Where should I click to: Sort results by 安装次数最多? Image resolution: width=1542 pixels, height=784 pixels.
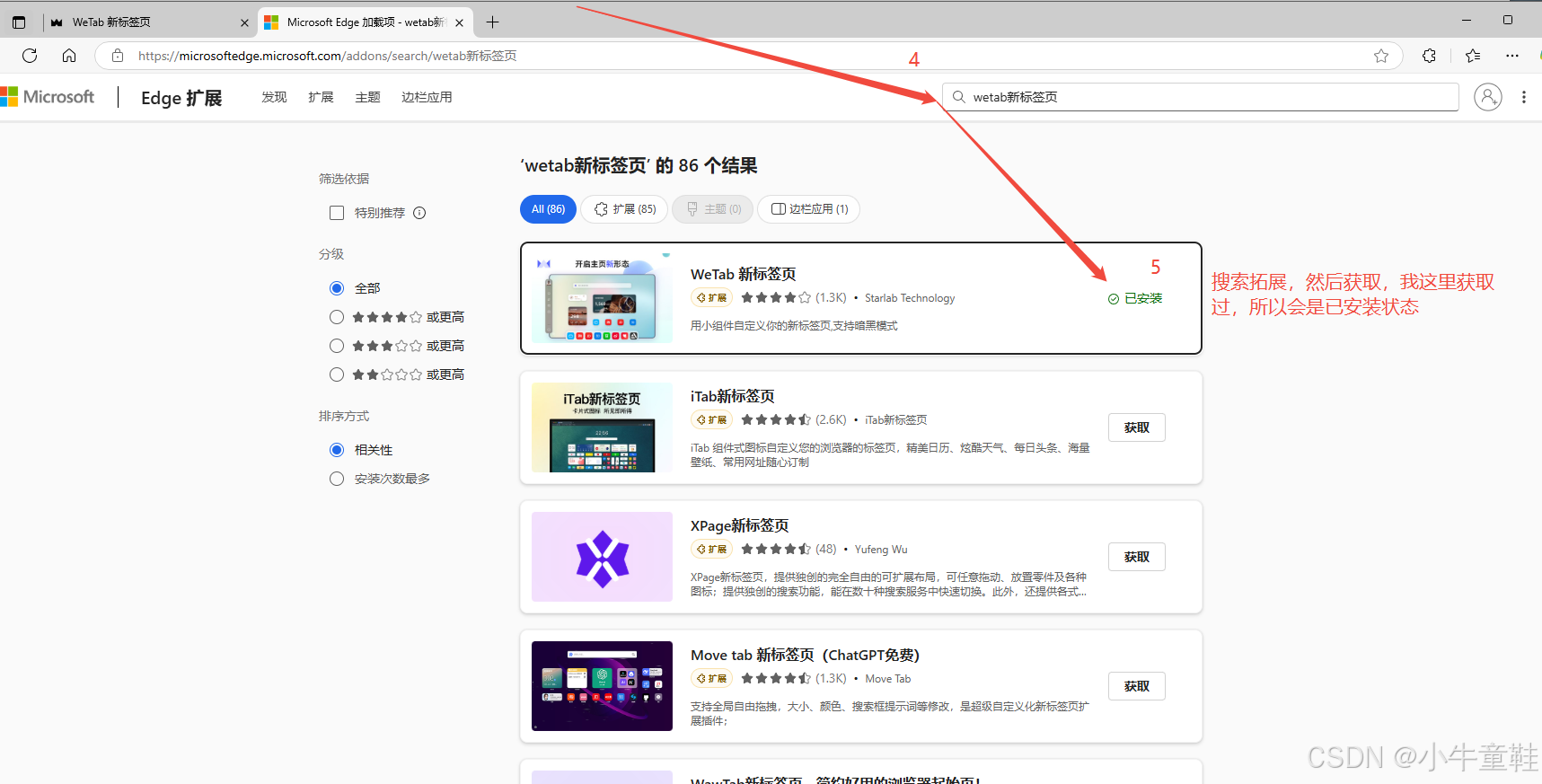(x=337, y=479)
